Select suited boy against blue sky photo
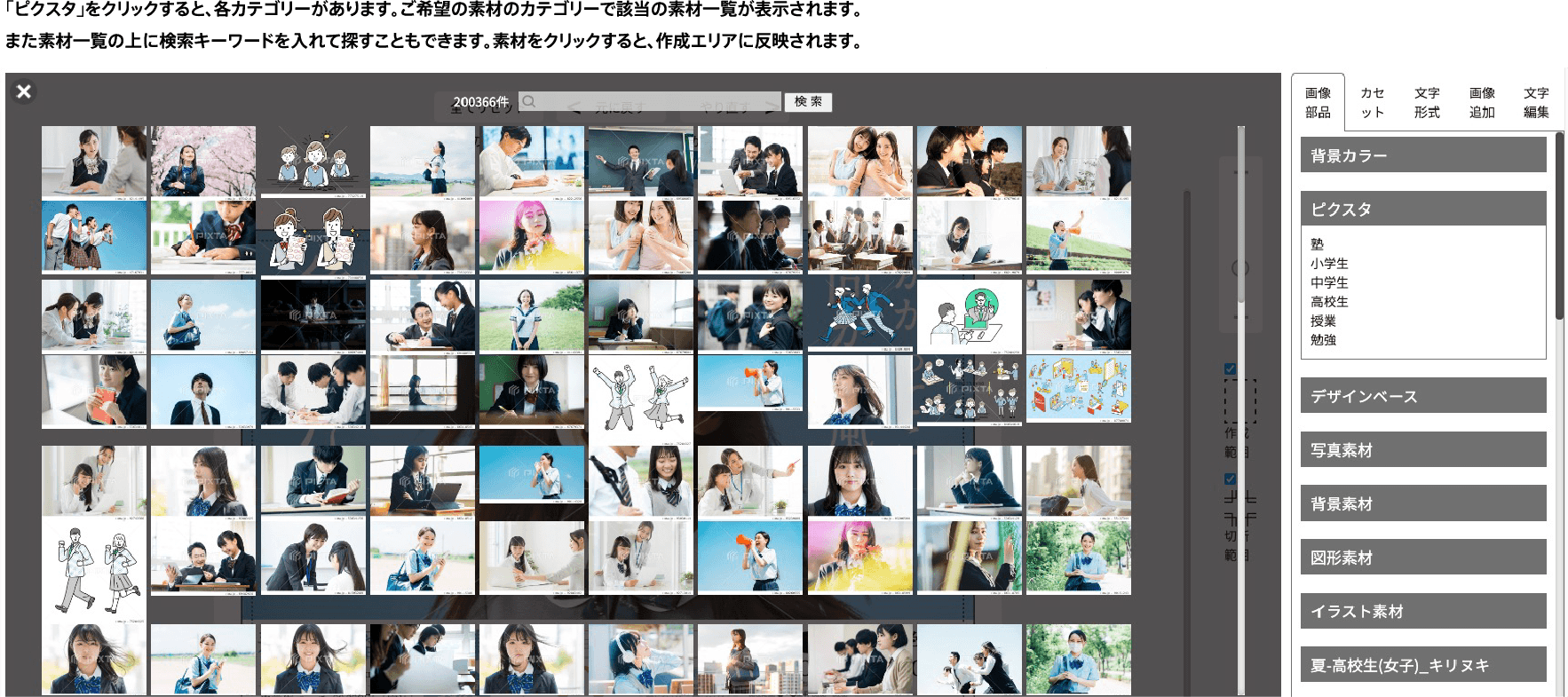 coord(203,392)
